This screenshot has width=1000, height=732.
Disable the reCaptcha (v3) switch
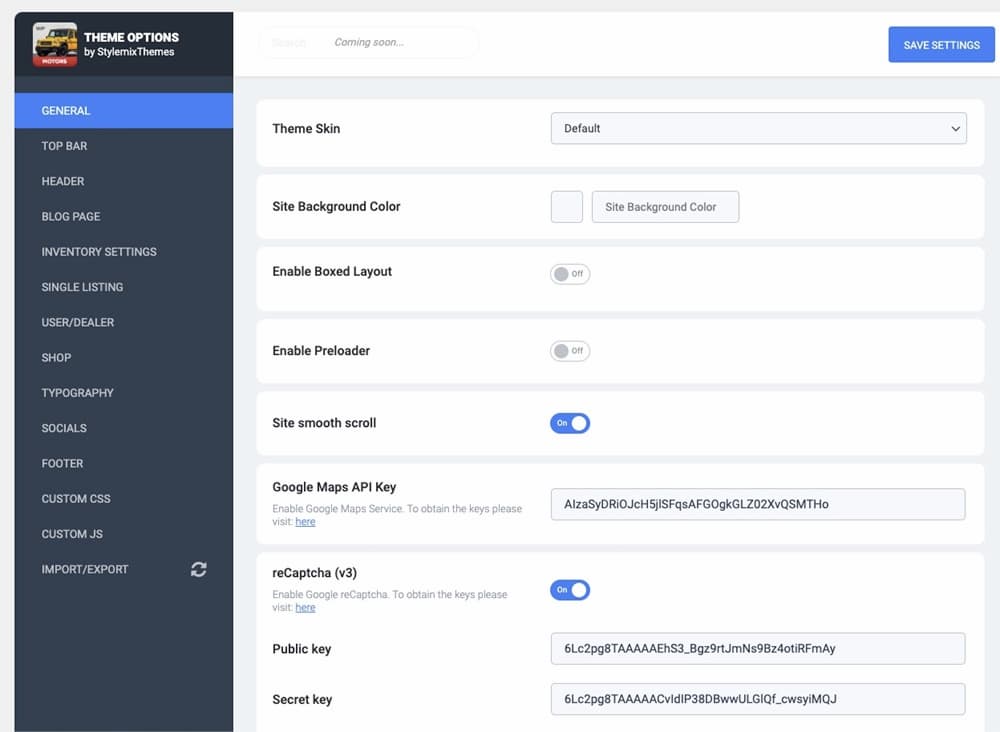[x=570, y=590]
